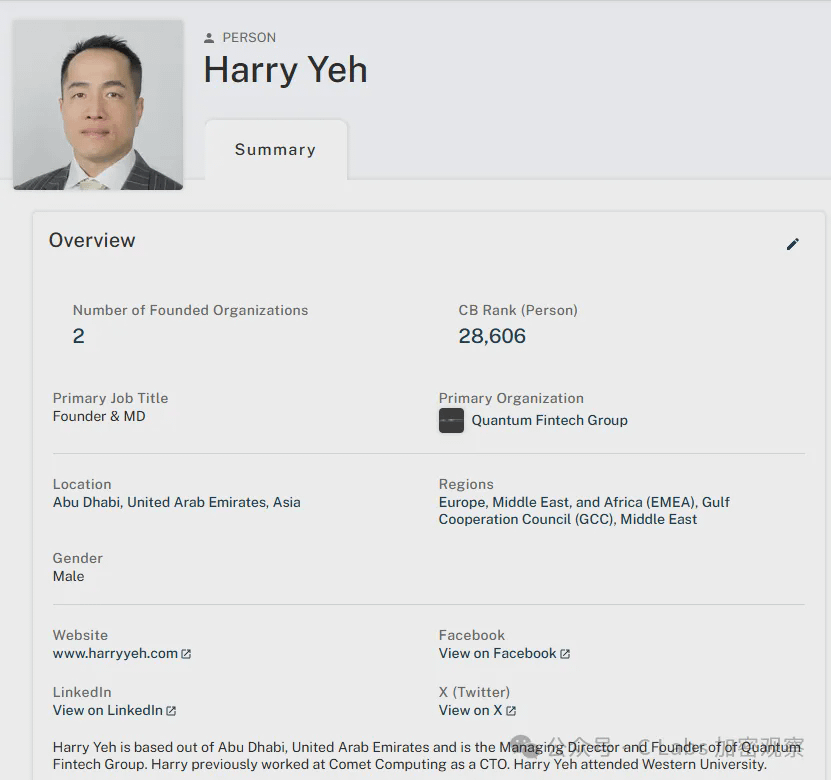Open the Quantum Fintech Group organization link
This screenshot has height=780, width=831.
click(x=549, y=420)
